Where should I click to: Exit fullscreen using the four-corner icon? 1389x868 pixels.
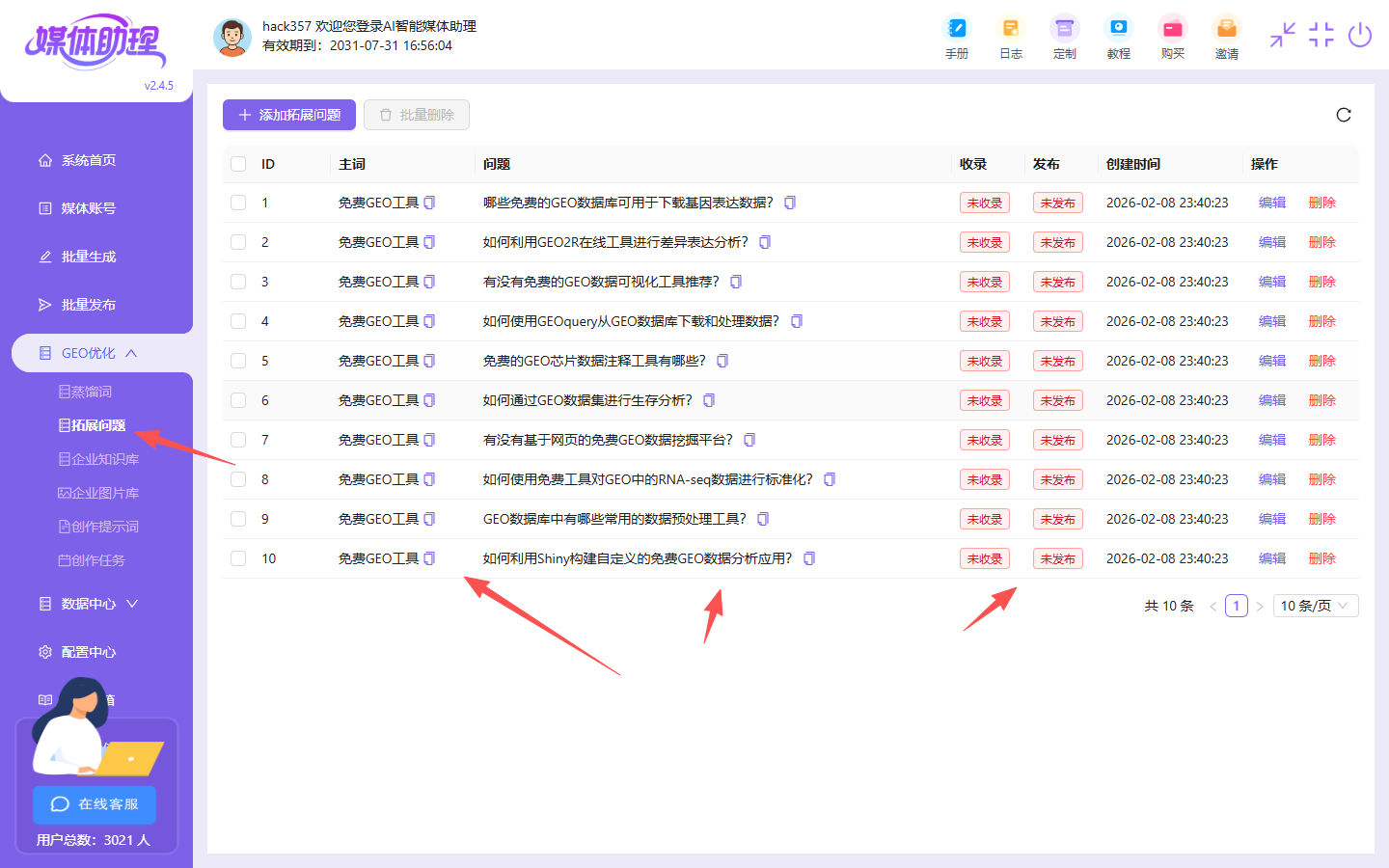click(1321, 35)
